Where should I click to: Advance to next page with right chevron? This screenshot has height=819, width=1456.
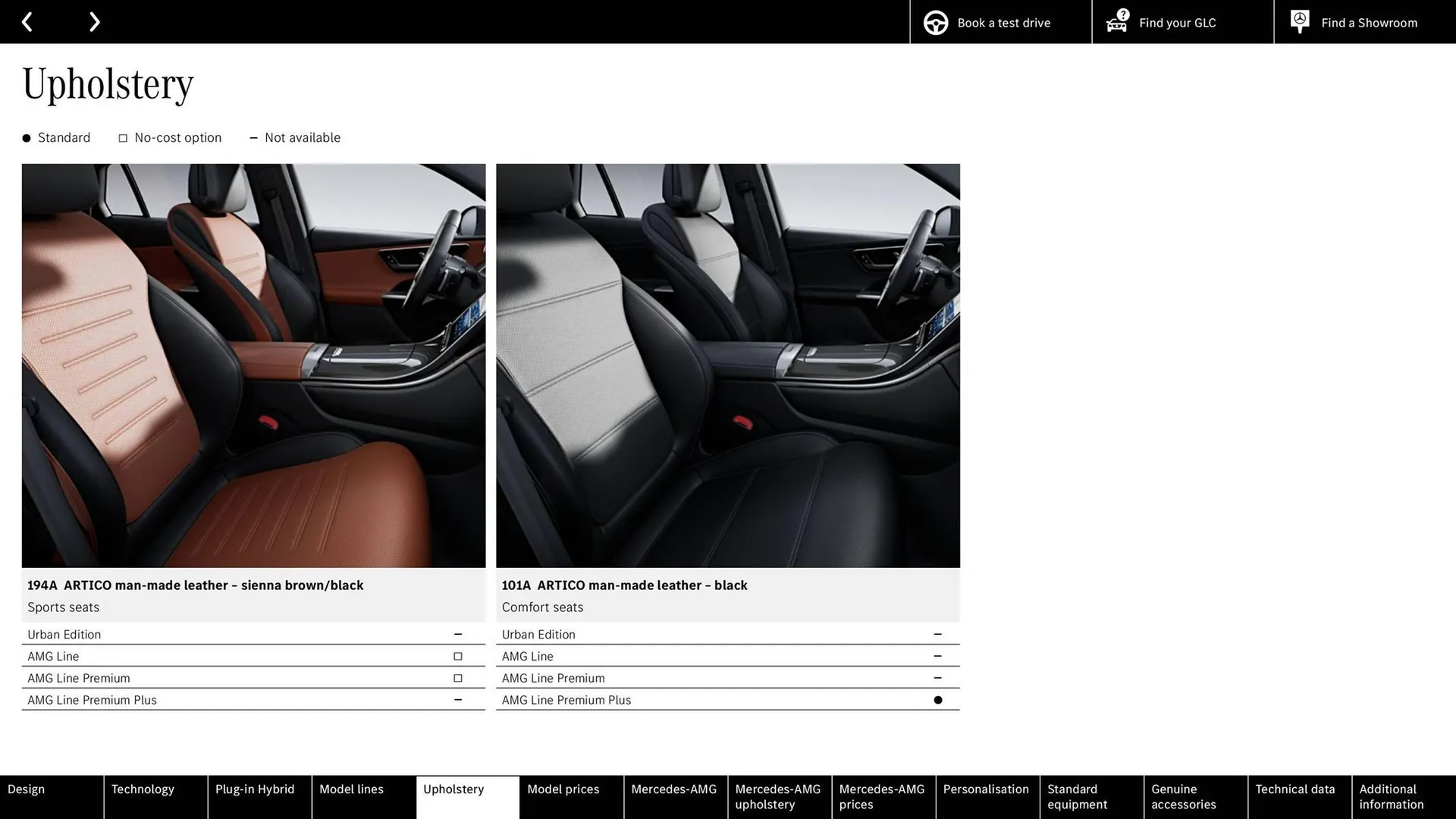94,21
